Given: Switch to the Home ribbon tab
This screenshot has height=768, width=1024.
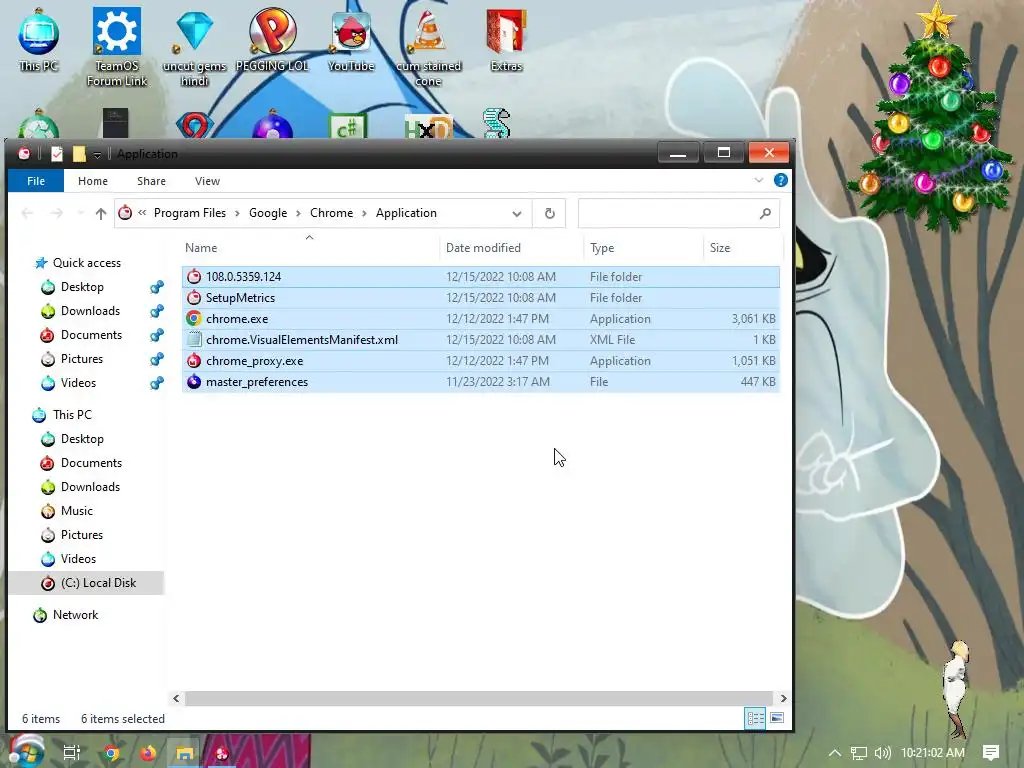Looking at the screenshot, I should pyautogui.click(x=93, y=181).
